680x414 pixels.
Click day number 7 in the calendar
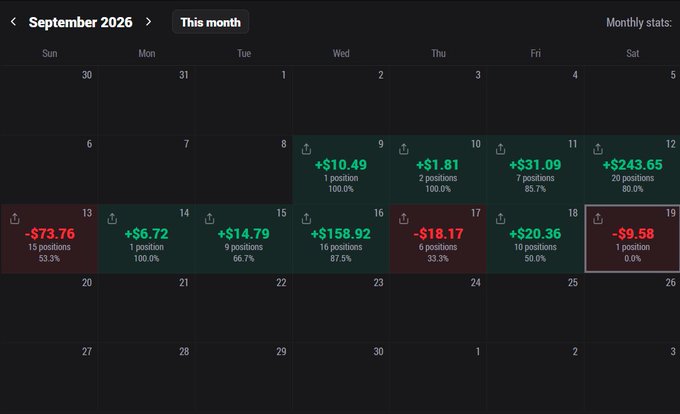(186, 144)
